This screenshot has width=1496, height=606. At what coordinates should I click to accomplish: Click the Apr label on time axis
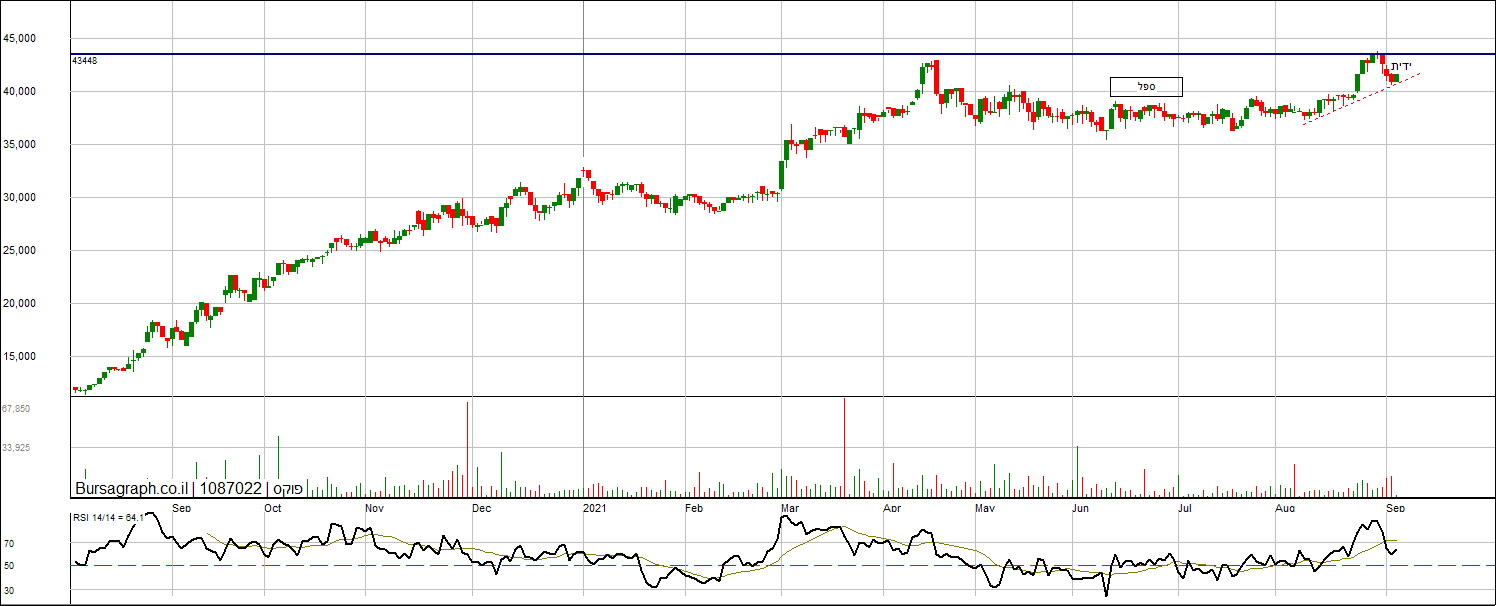click(891, 508)
